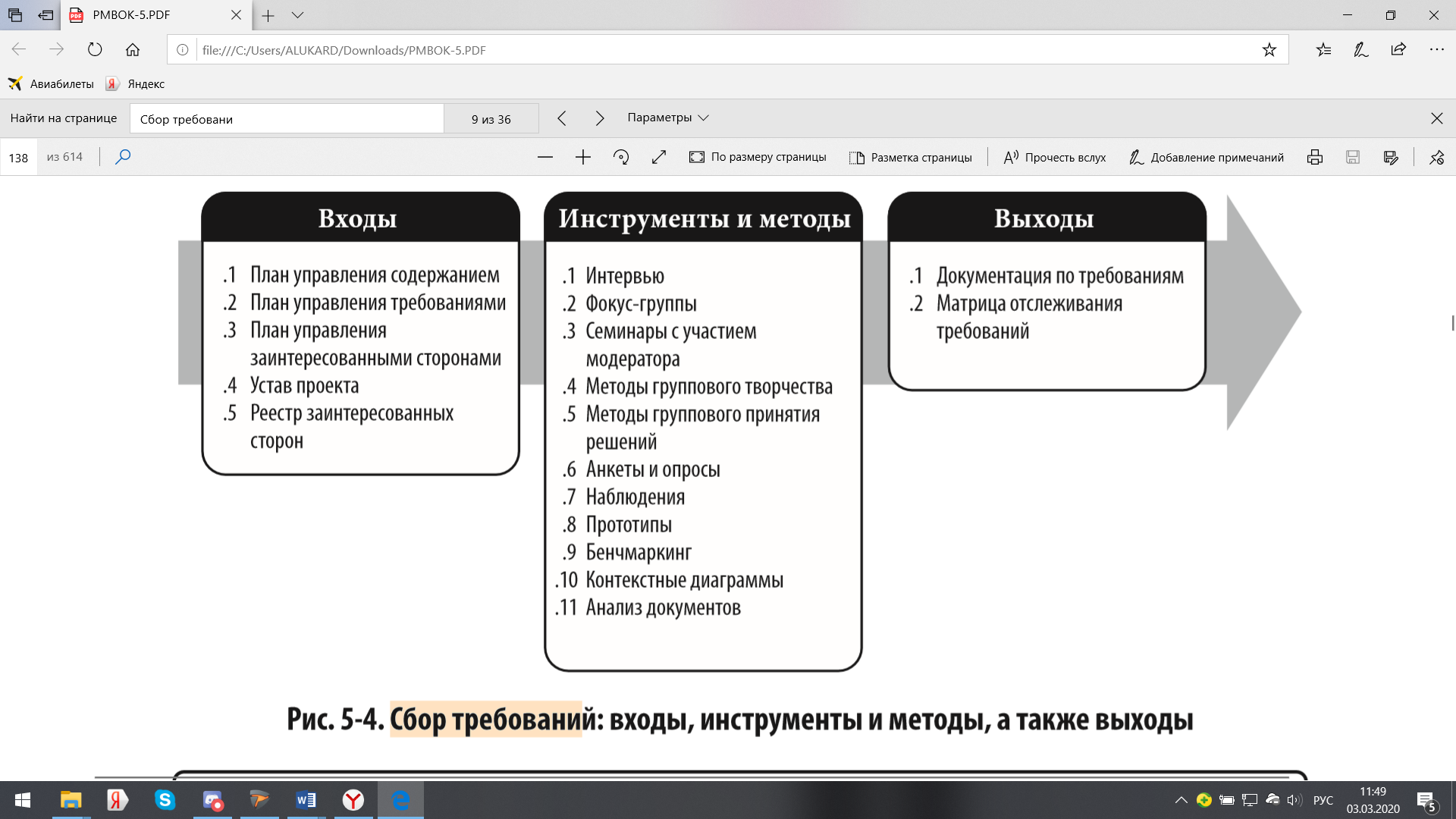The width and height of the screenshot is (1456, 819).
Task: Open the notification center
Action: (1426, 800)
